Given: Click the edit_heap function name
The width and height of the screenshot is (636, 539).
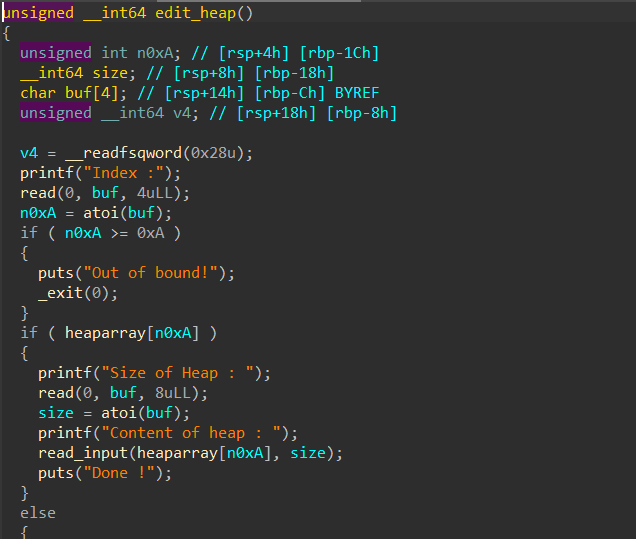Looking at the screenshot, I should [195, 13].
